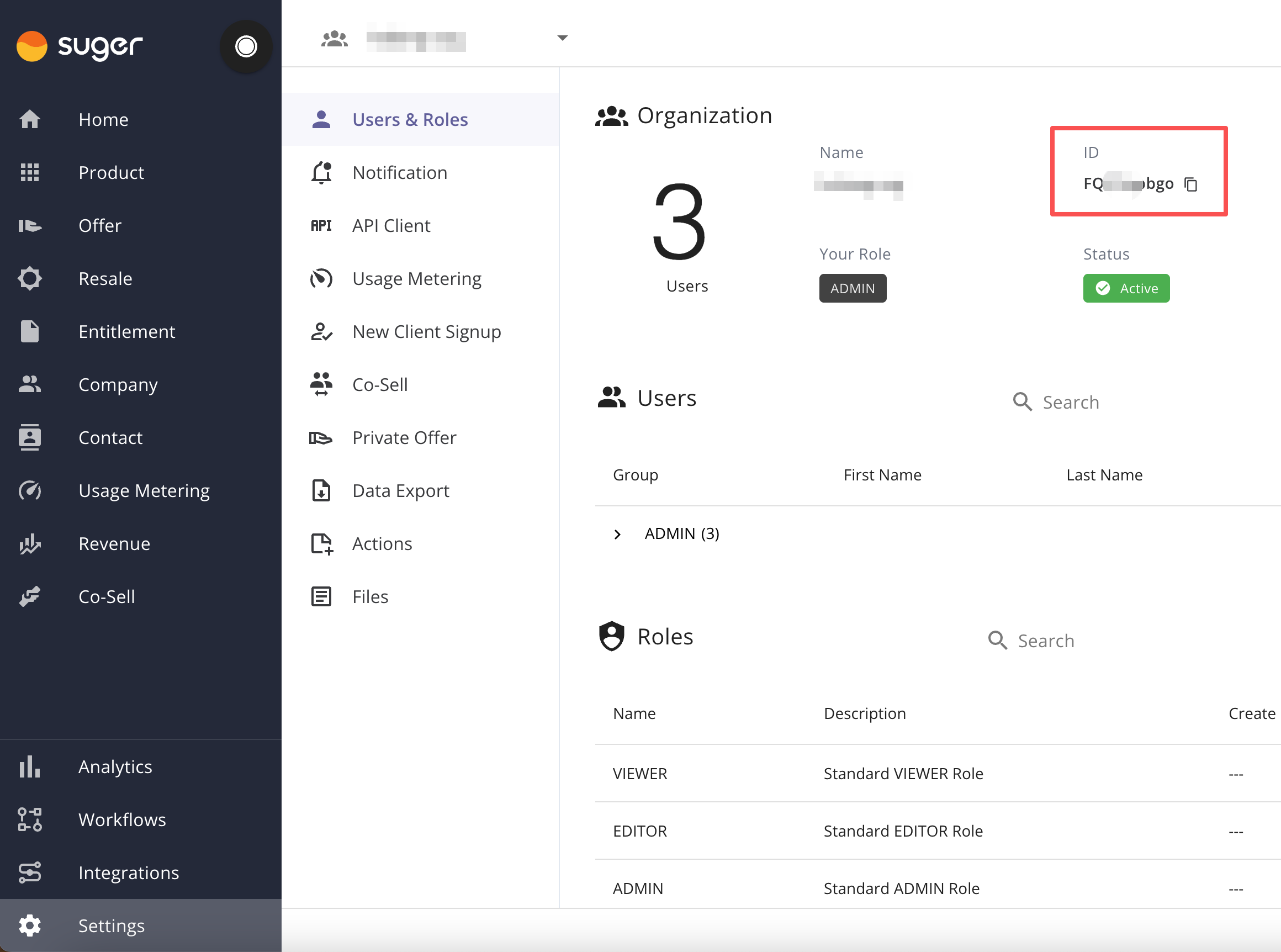This screenshot has width=1281, height=952.
Task: Click the Home icon in sidebar
Action: pos(30,119)
